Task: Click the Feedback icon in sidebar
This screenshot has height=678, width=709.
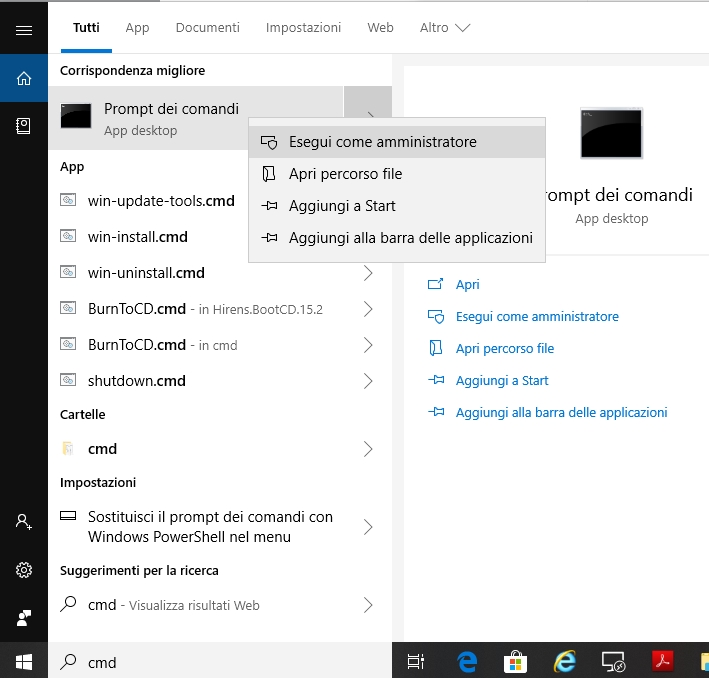Action: click(24, 618)
